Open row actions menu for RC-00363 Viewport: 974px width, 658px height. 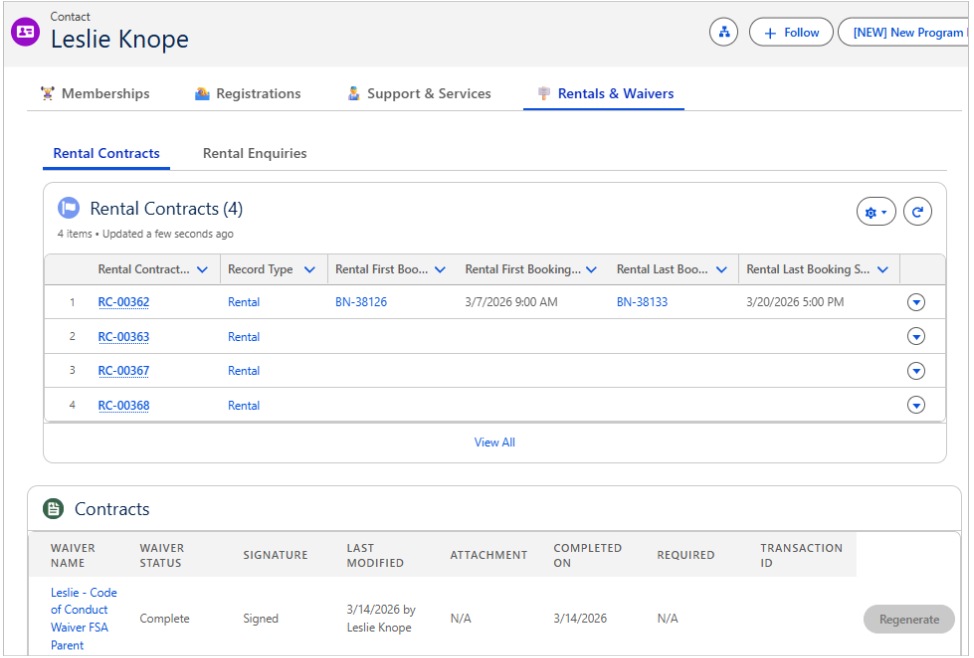coord(915,337)
